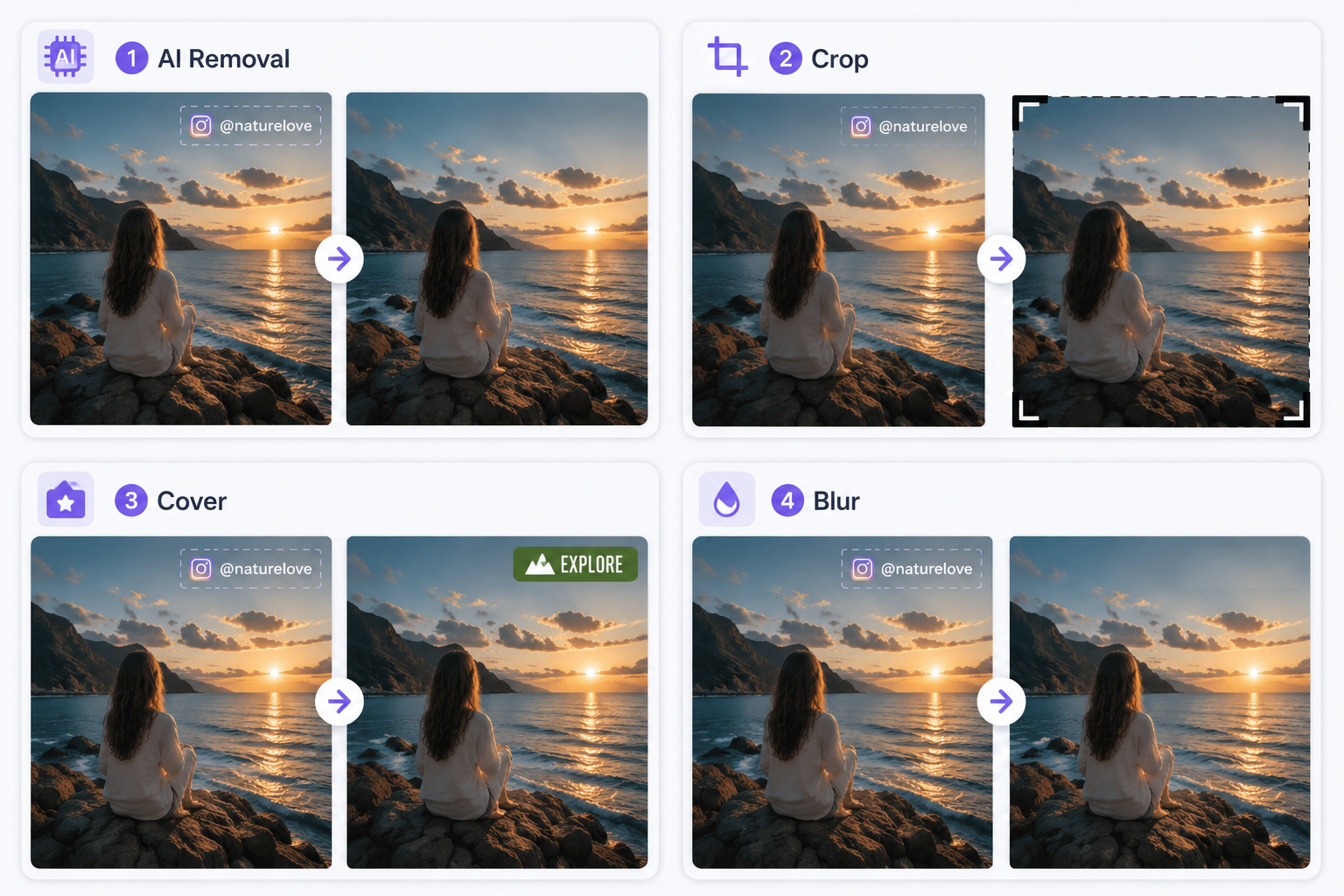
Task: Open the AI Removal before thumbnail
Action: [x=181, y=259]
